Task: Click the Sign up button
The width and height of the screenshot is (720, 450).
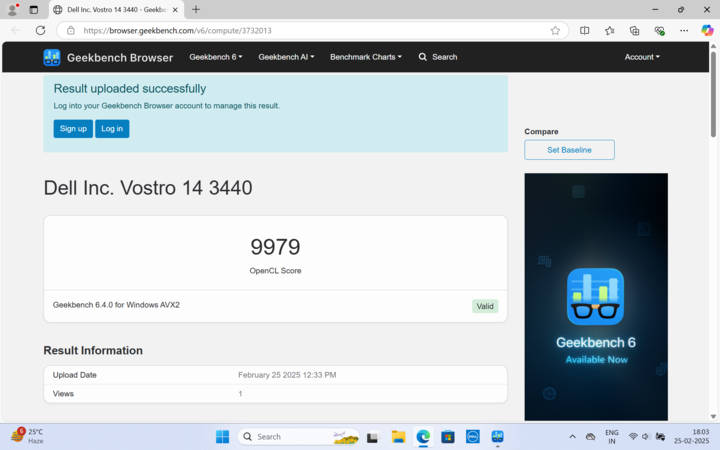Action: [73, 129]
